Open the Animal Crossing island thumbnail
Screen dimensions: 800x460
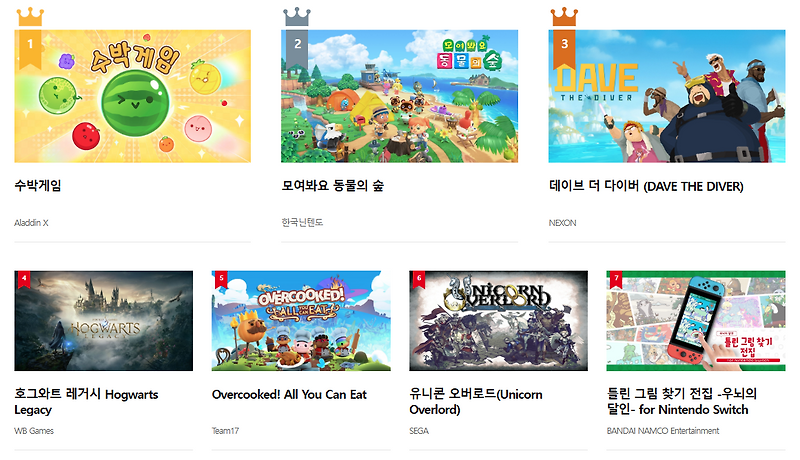[399, 96]
